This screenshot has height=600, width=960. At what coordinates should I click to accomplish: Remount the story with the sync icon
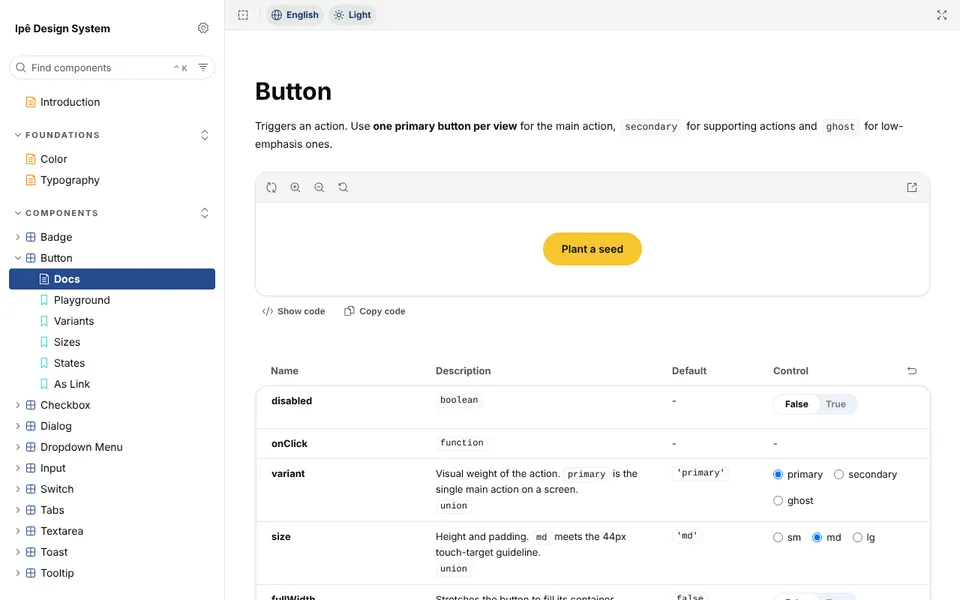tap(271, 187)
